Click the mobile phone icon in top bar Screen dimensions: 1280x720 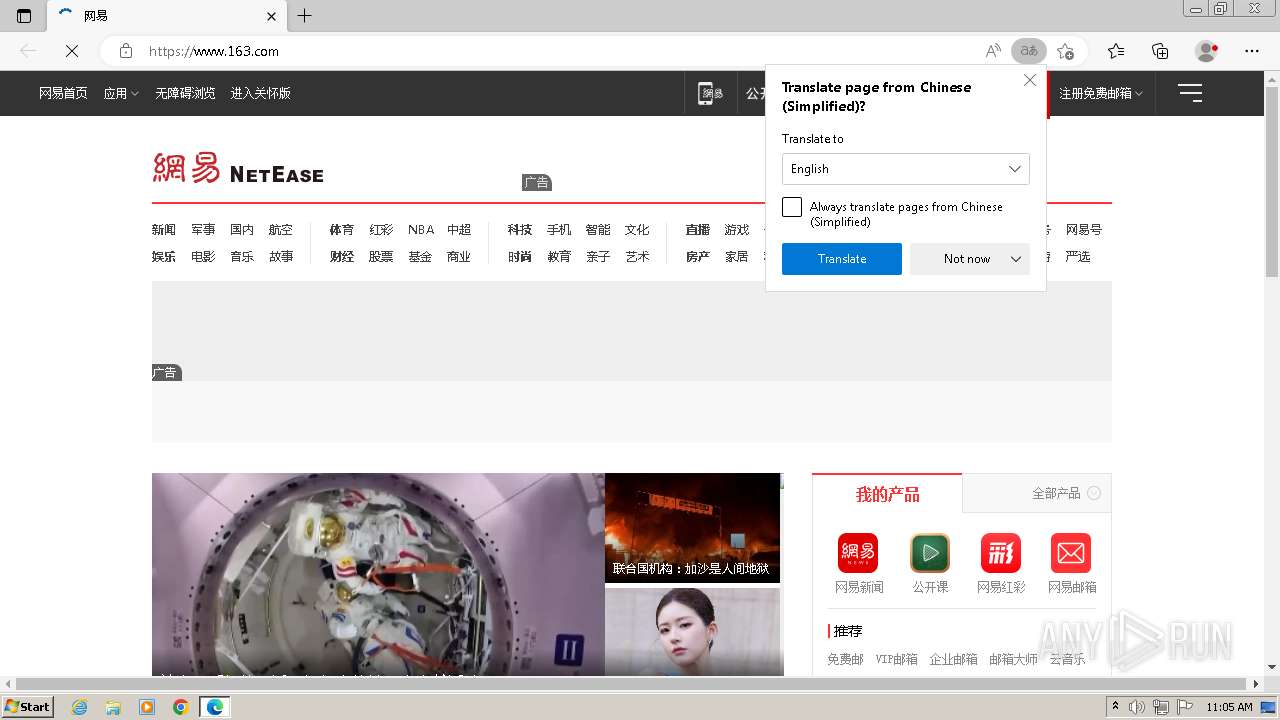coord(710,93)
